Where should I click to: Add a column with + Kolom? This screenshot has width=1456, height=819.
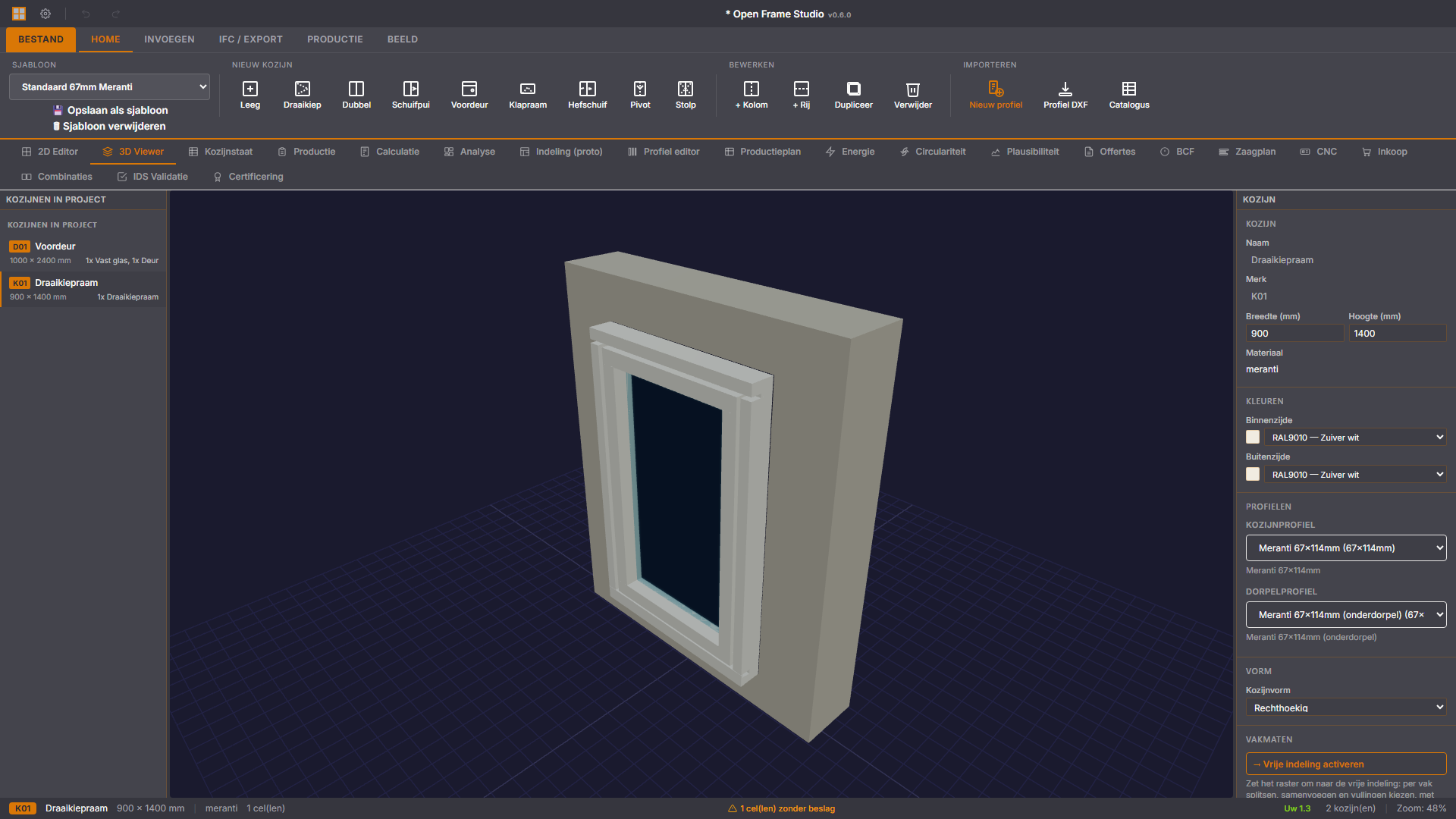pyautogui.click(x=751, y=96)
